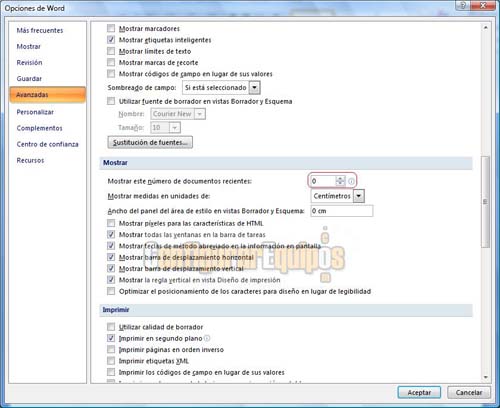Check Mostrar píxeles para características de HTML
This screenshot has width=500, height=408.
click(111, 223)
